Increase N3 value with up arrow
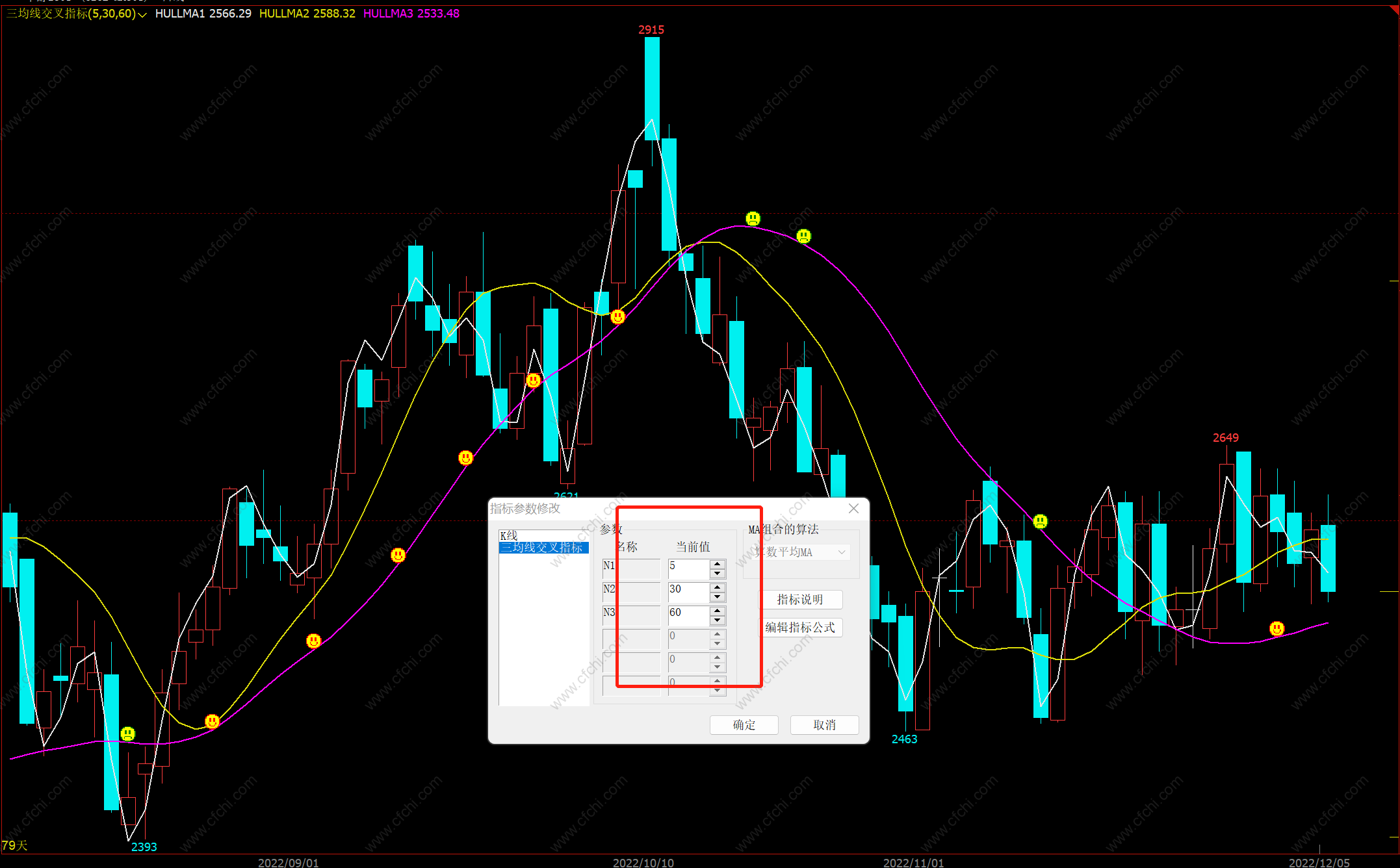 (718, 611)
